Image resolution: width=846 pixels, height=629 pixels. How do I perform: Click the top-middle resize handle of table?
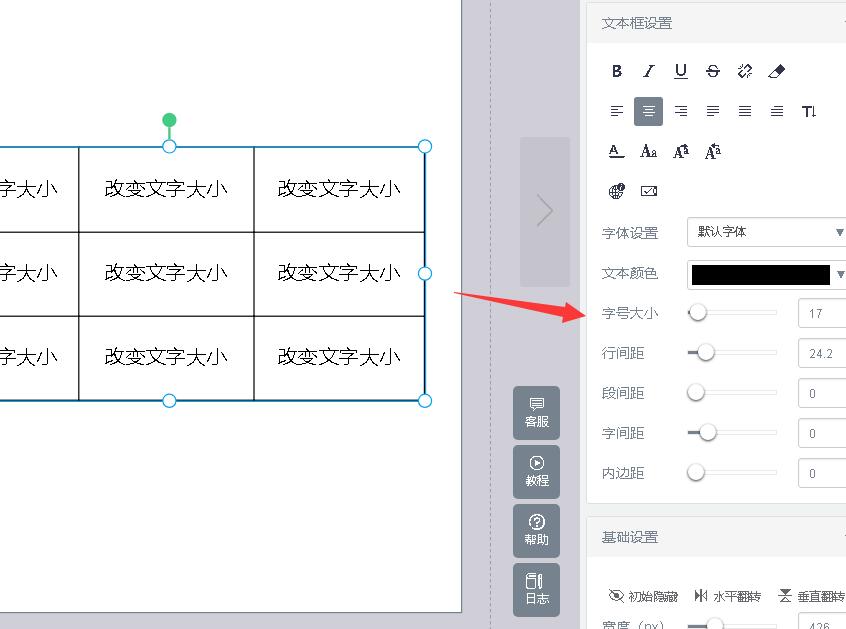[169, 146]
